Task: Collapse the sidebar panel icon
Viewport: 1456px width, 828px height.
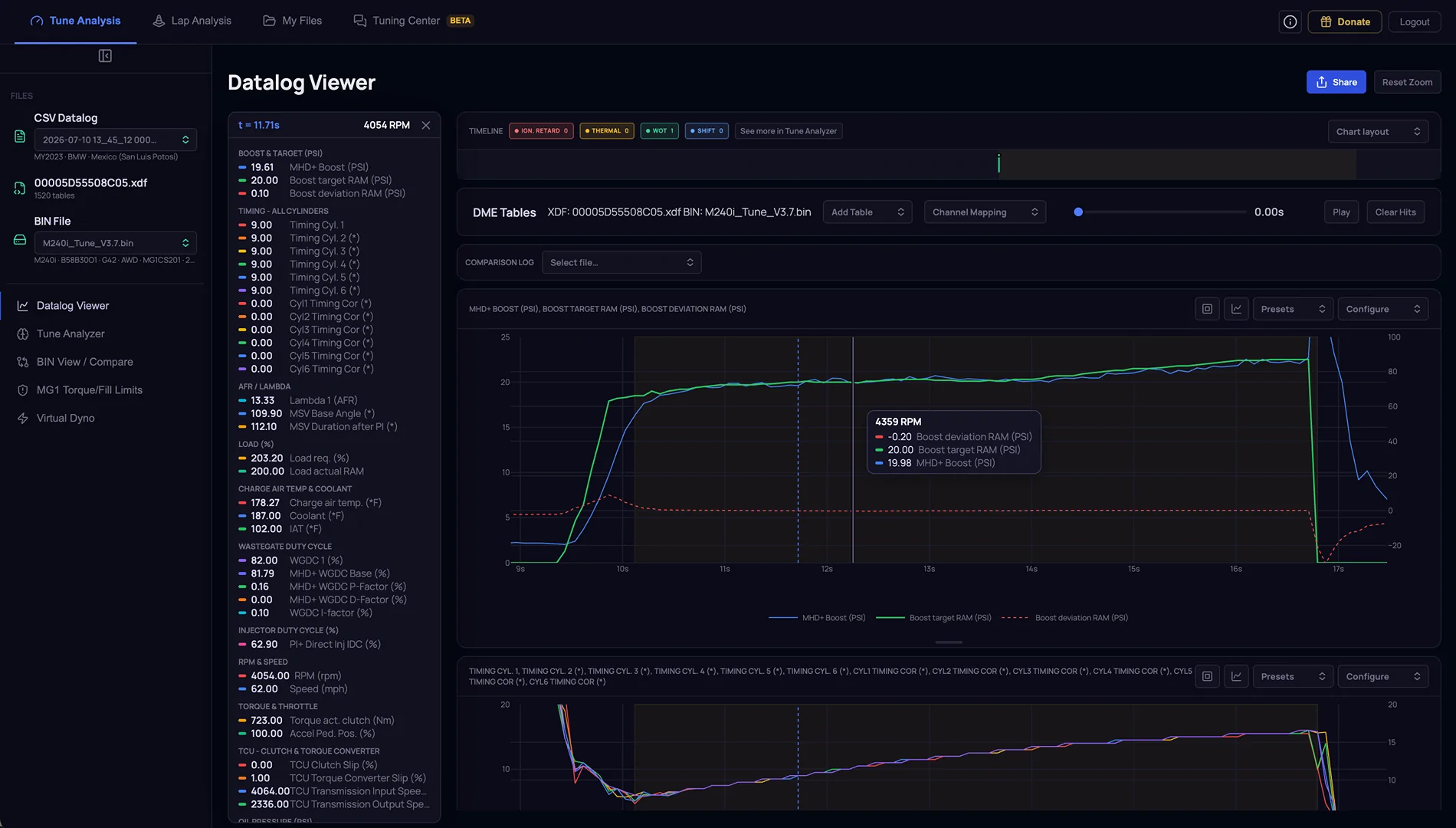Action: pos(105,56)
